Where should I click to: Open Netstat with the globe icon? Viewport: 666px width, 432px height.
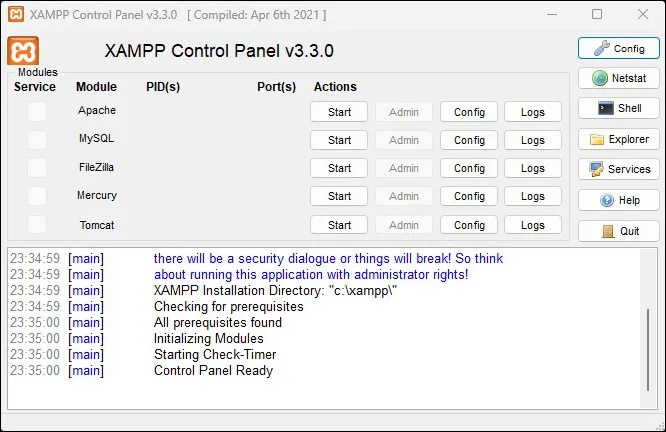600,78
